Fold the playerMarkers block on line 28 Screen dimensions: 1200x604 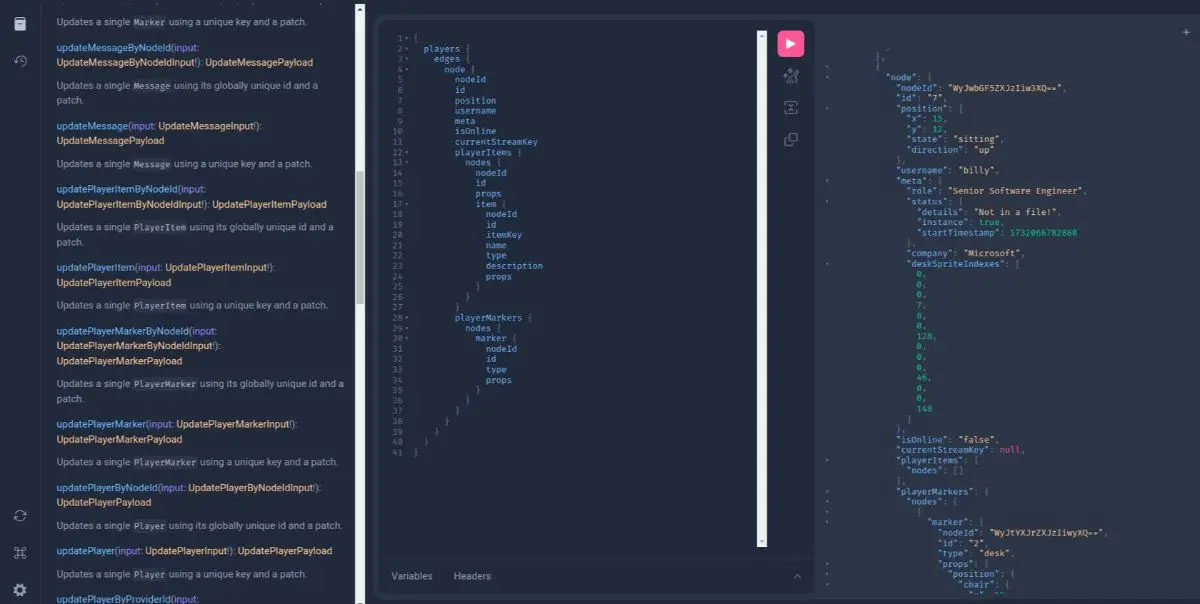click(x=407, y=318)
